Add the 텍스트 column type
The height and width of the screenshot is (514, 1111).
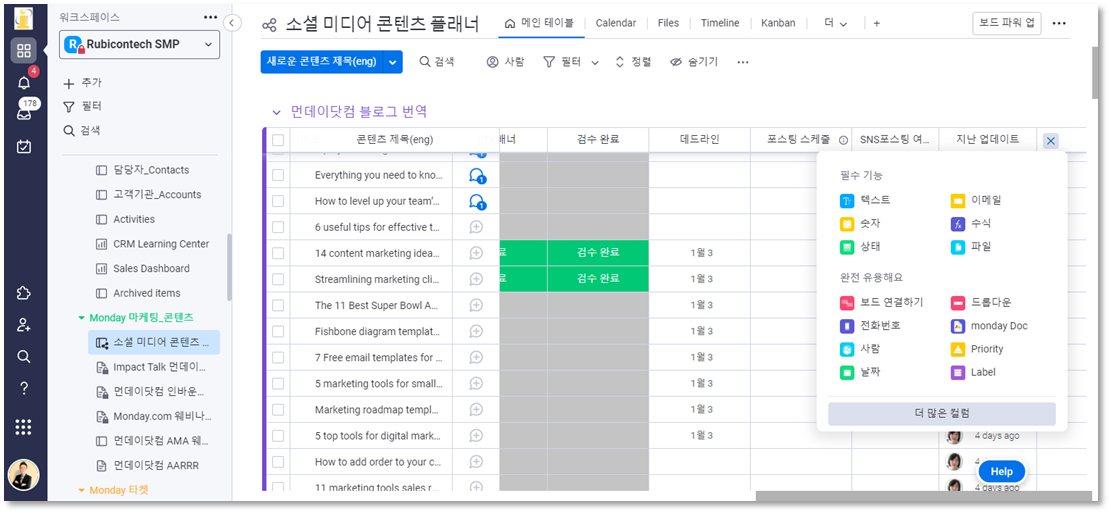pyautogui.click(x=866, y=201)
